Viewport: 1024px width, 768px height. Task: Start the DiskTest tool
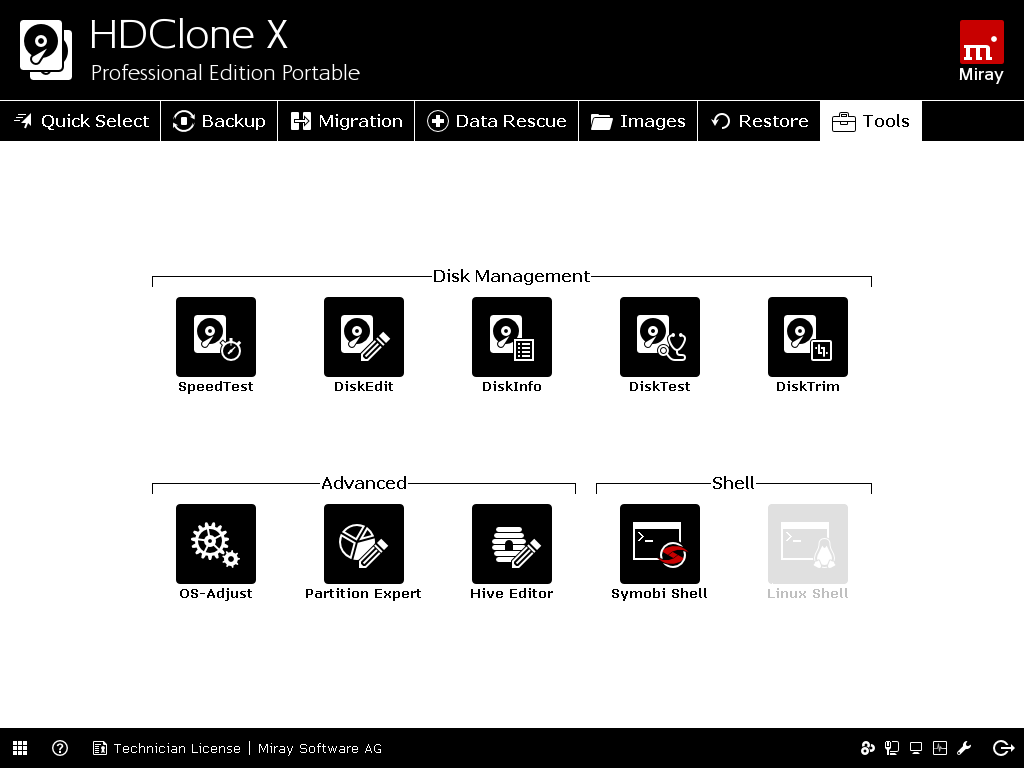click(660, 337)
